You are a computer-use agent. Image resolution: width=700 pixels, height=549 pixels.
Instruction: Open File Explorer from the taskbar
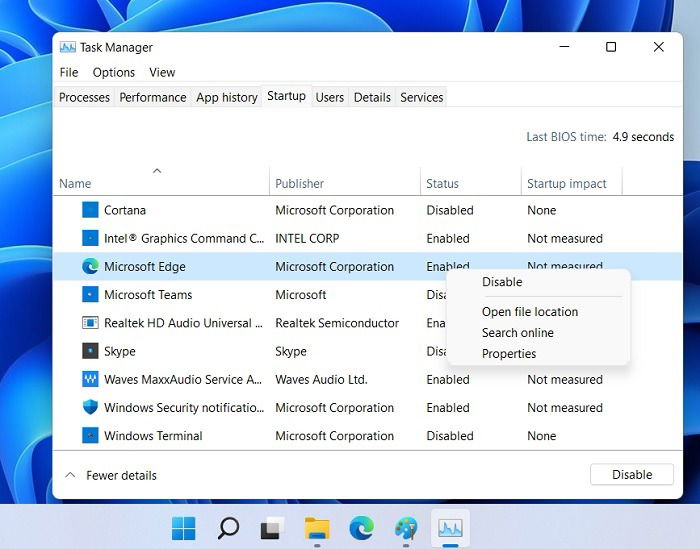[x=317, y=528]
